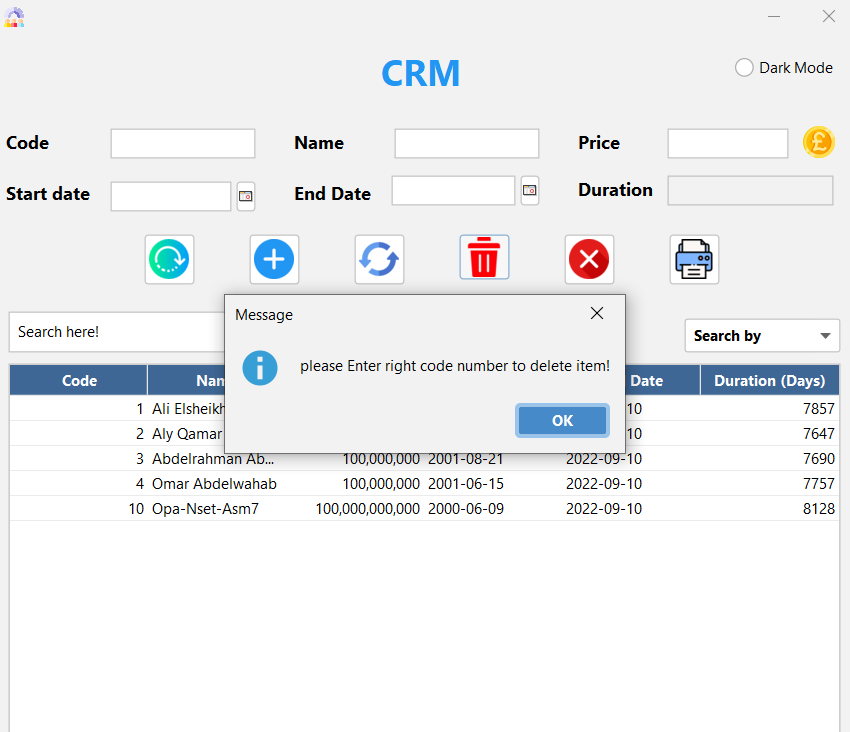Open the End Date calendar picker
Viewport: 850px width, 732px height.
click(530, 190)
